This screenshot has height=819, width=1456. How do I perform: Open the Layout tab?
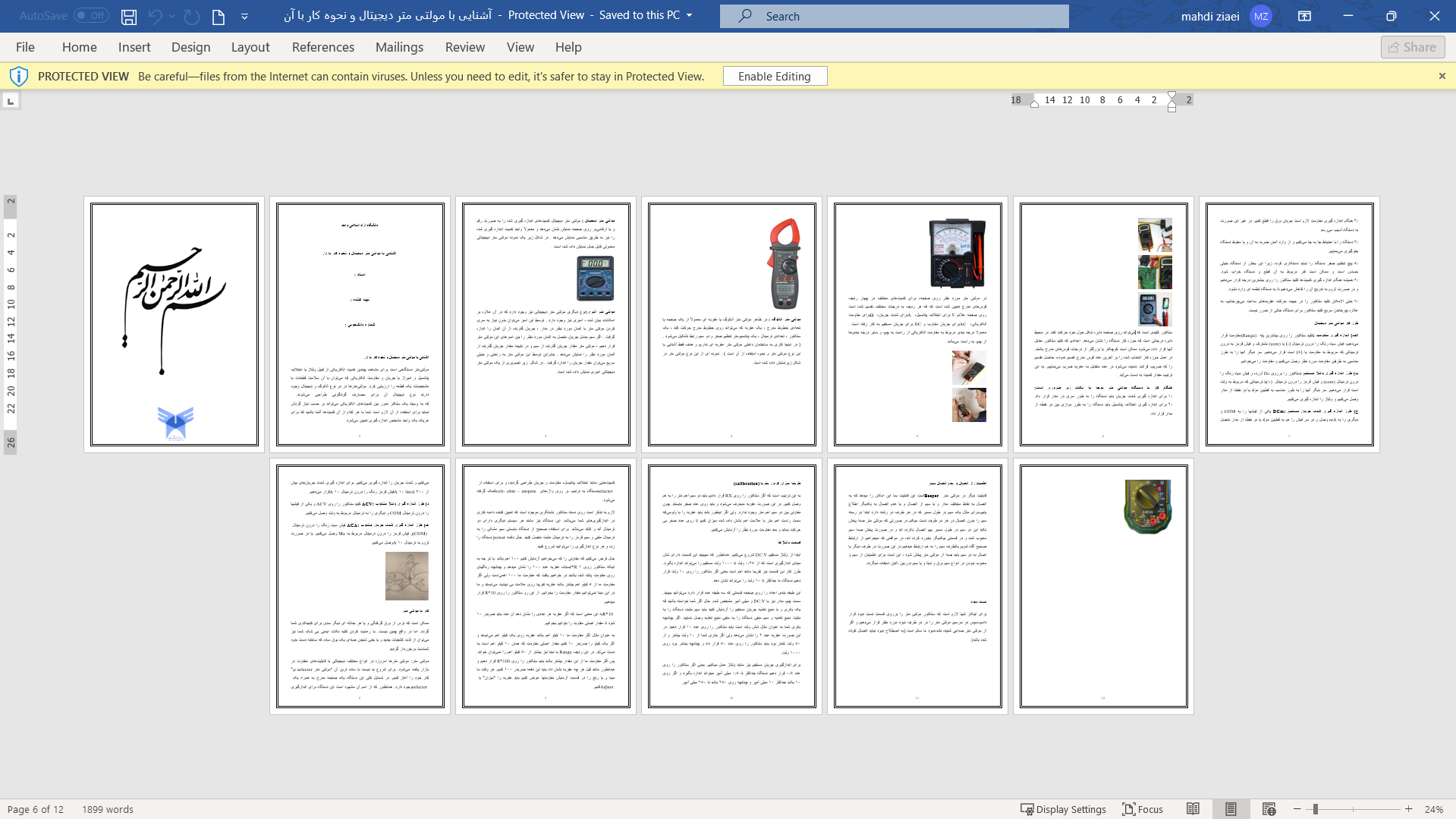click(250, 47)
